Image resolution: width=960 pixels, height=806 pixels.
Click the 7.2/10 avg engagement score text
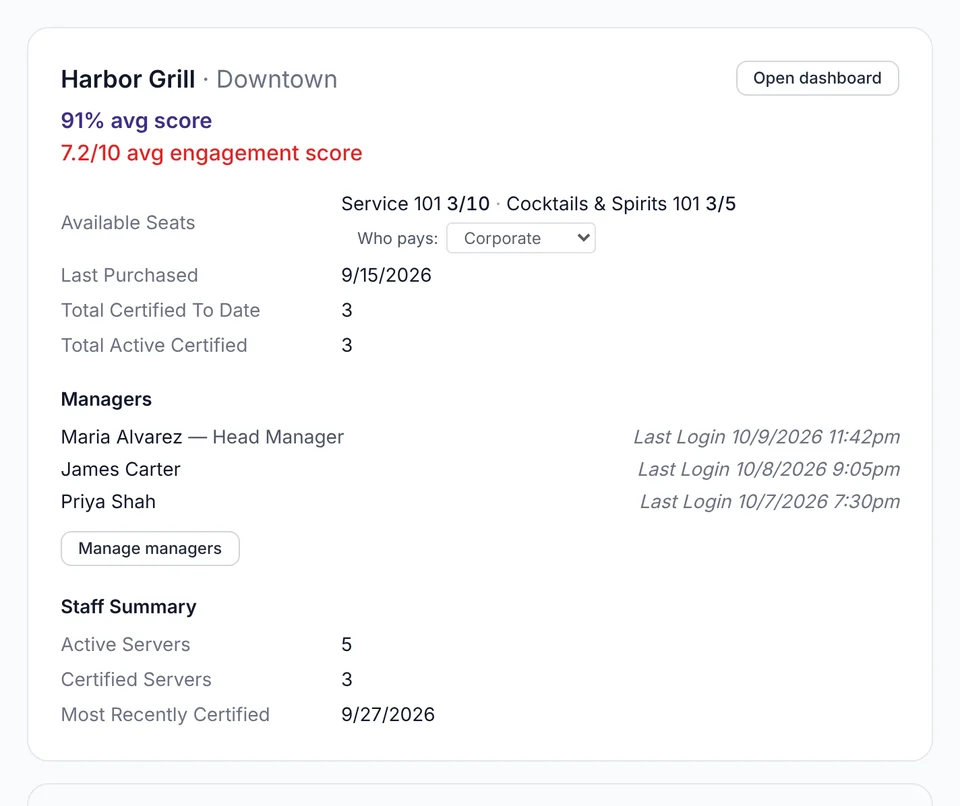[212, 153]
